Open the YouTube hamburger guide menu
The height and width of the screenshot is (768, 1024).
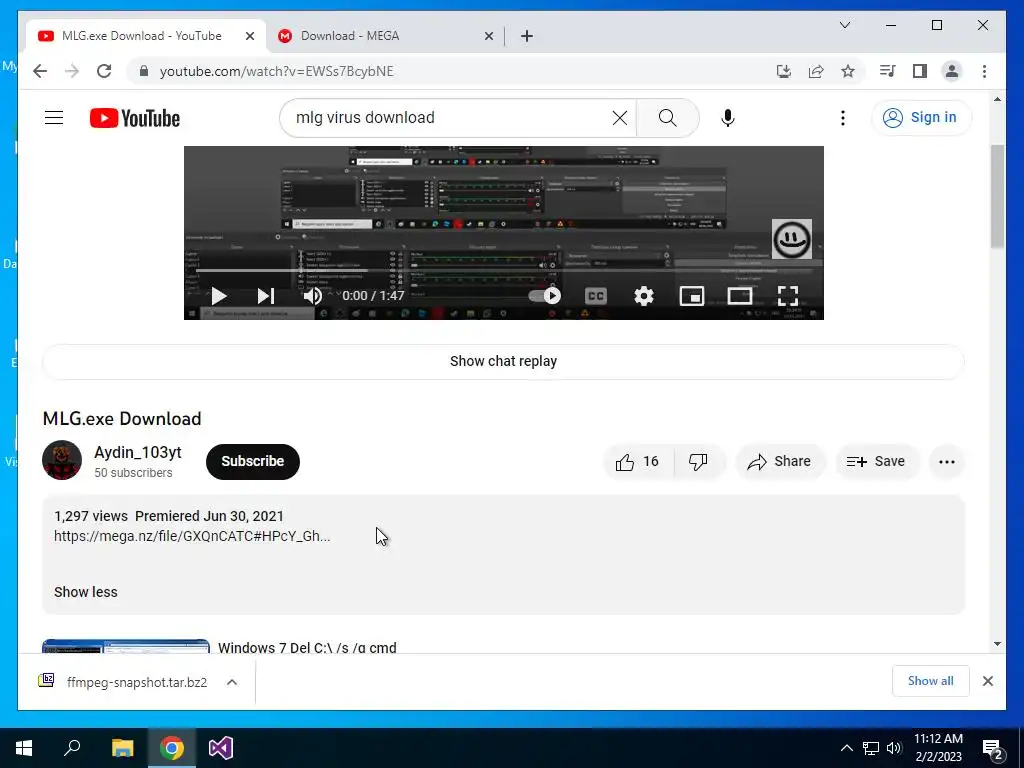(x=54, y=118)
